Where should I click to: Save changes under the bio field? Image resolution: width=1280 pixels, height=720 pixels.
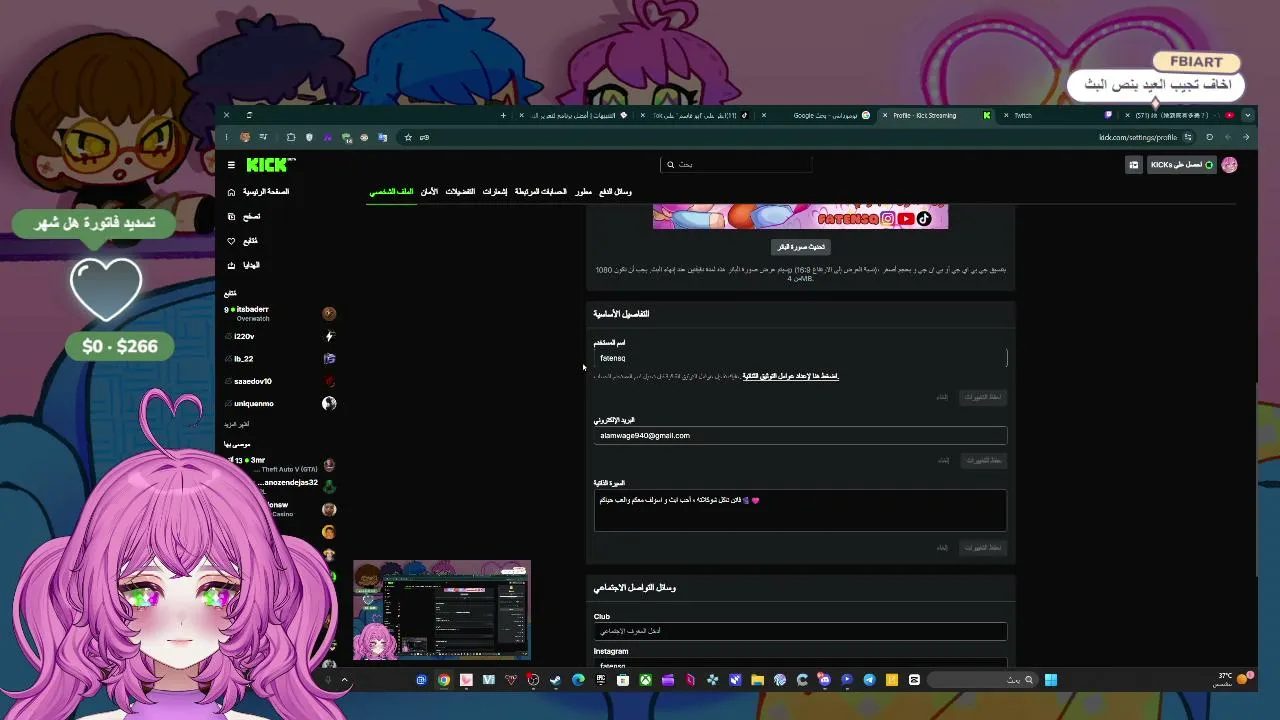[x=981, y=548]
